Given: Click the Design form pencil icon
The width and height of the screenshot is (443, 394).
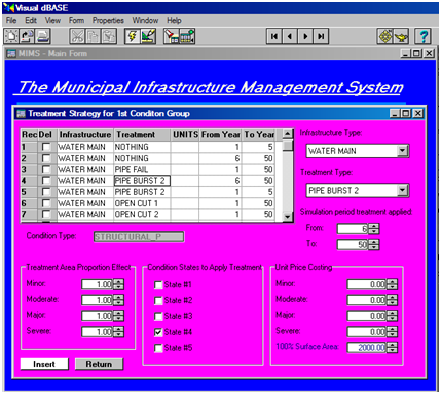Looking at the screenshot, I should click(148, 36).
